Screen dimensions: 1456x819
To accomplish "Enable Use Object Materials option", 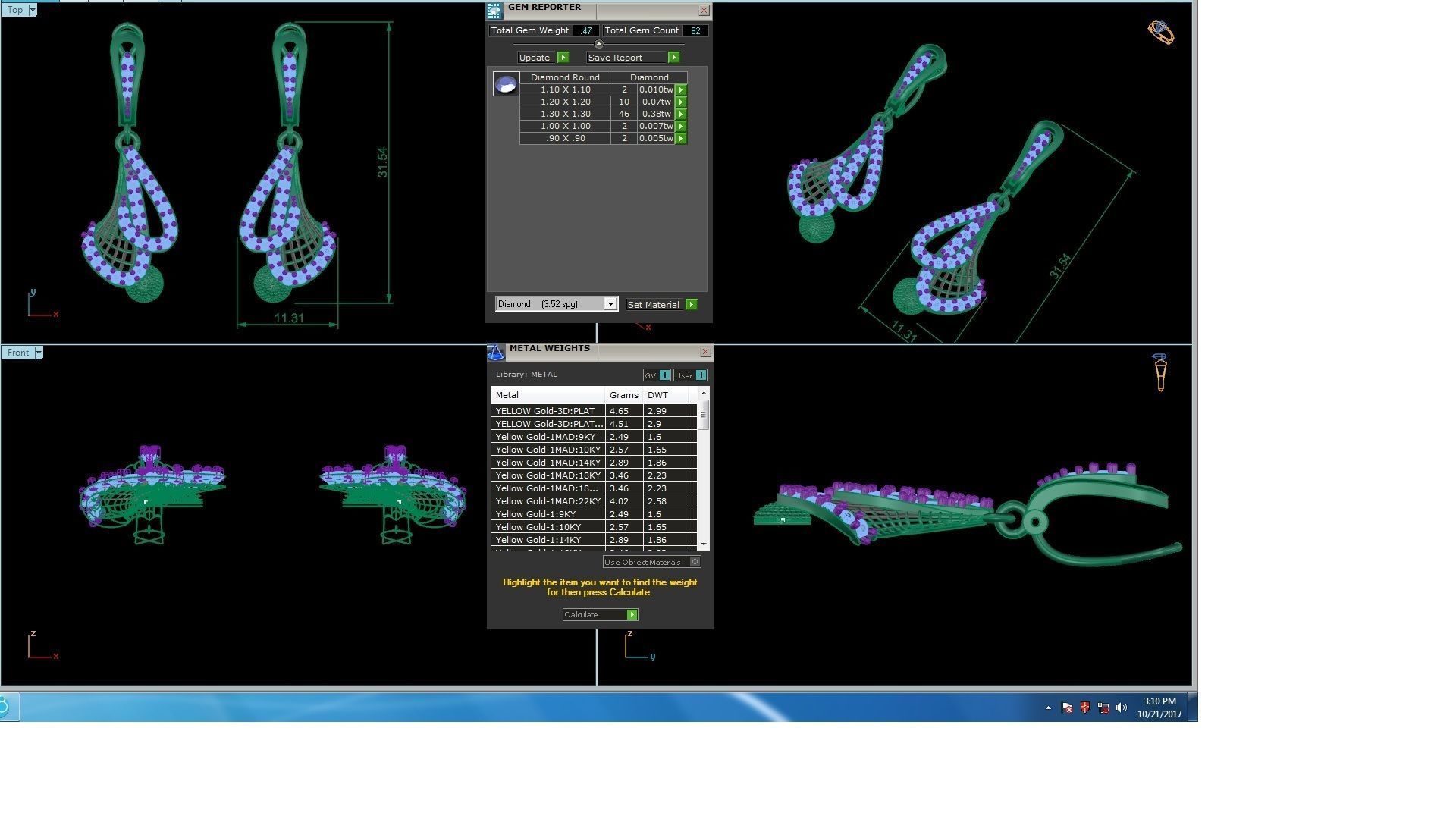I will (x=695, y=562).
